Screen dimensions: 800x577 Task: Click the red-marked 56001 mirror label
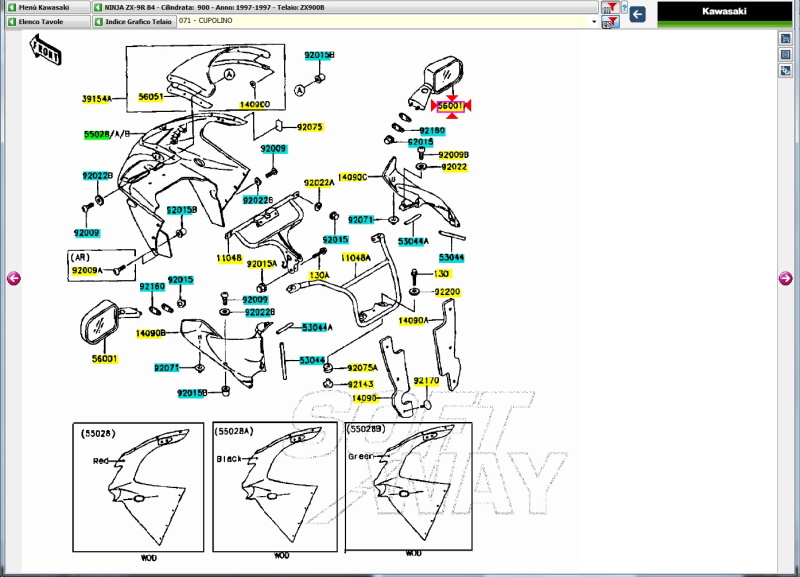[x=453, y=105]
